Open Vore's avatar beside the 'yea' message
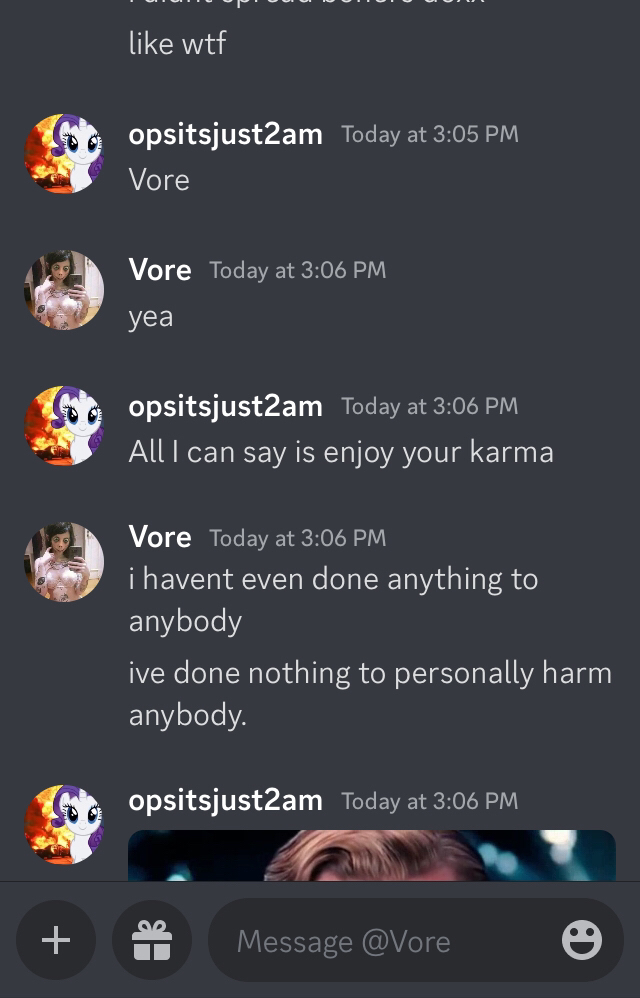 (x=64, y=290)
